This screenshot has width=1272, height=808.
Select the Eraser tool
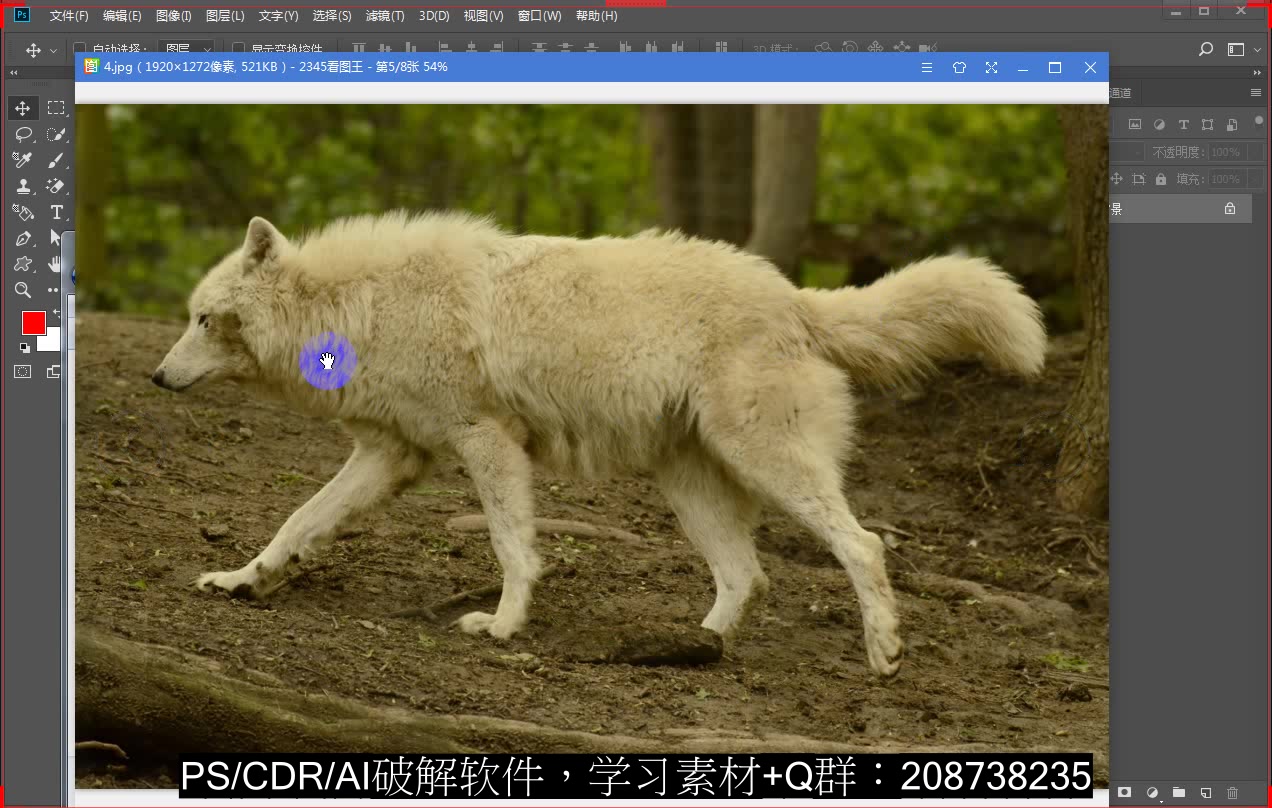56,185
